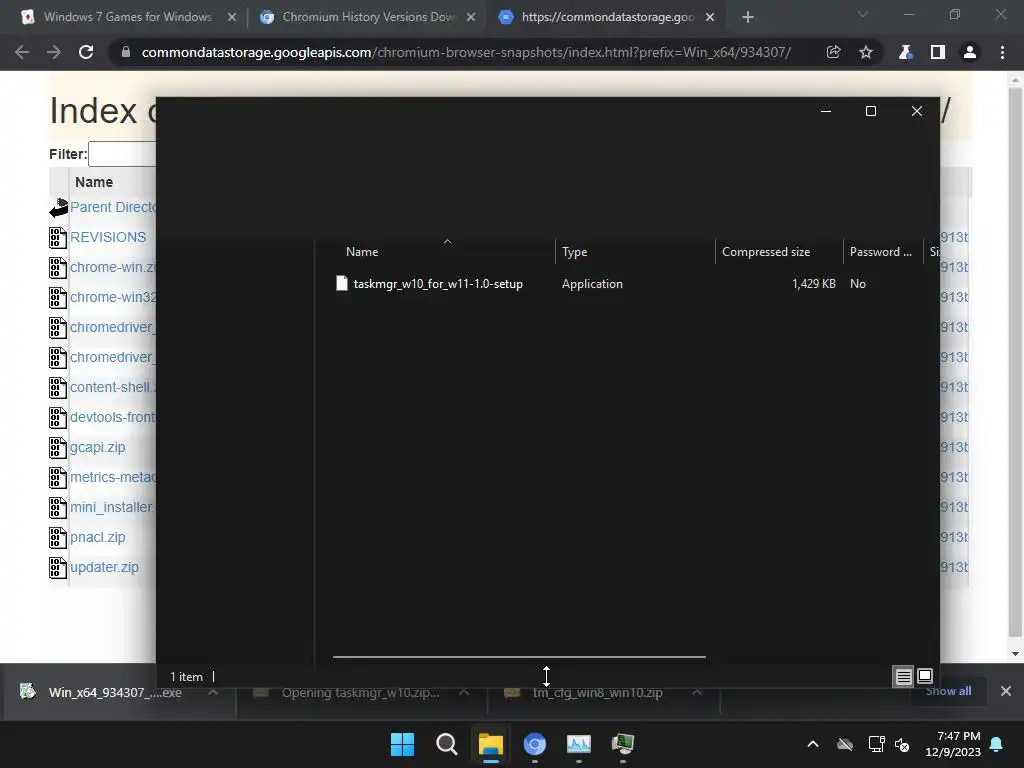
Task: Open the taskmgr_w10_for_w11-1.0-setup file
Action: click(438, 283)
